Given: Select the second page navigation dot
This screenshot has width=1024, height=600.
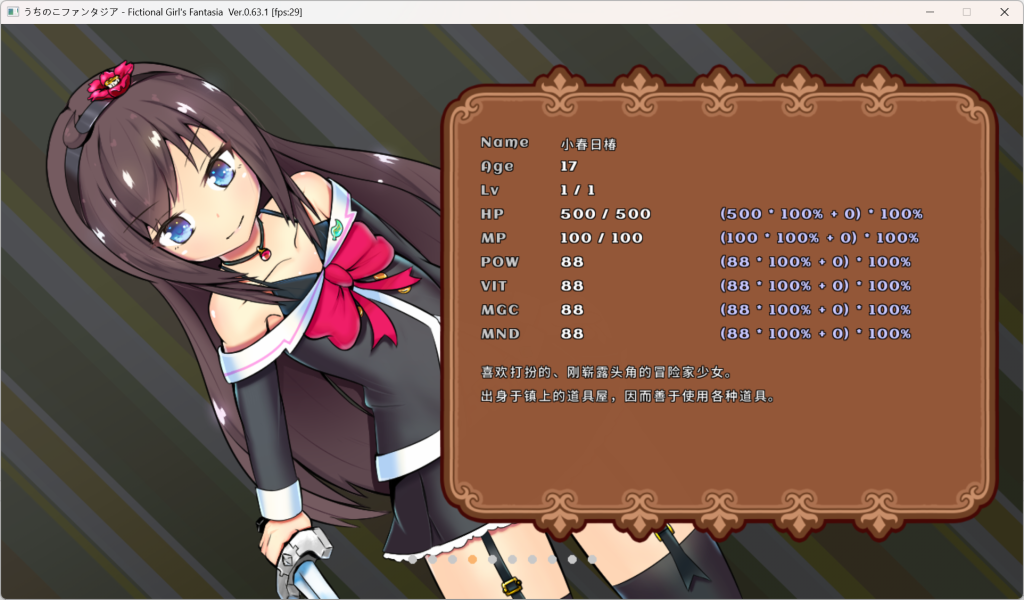Looking at the screenshot, I should point(432,560).
